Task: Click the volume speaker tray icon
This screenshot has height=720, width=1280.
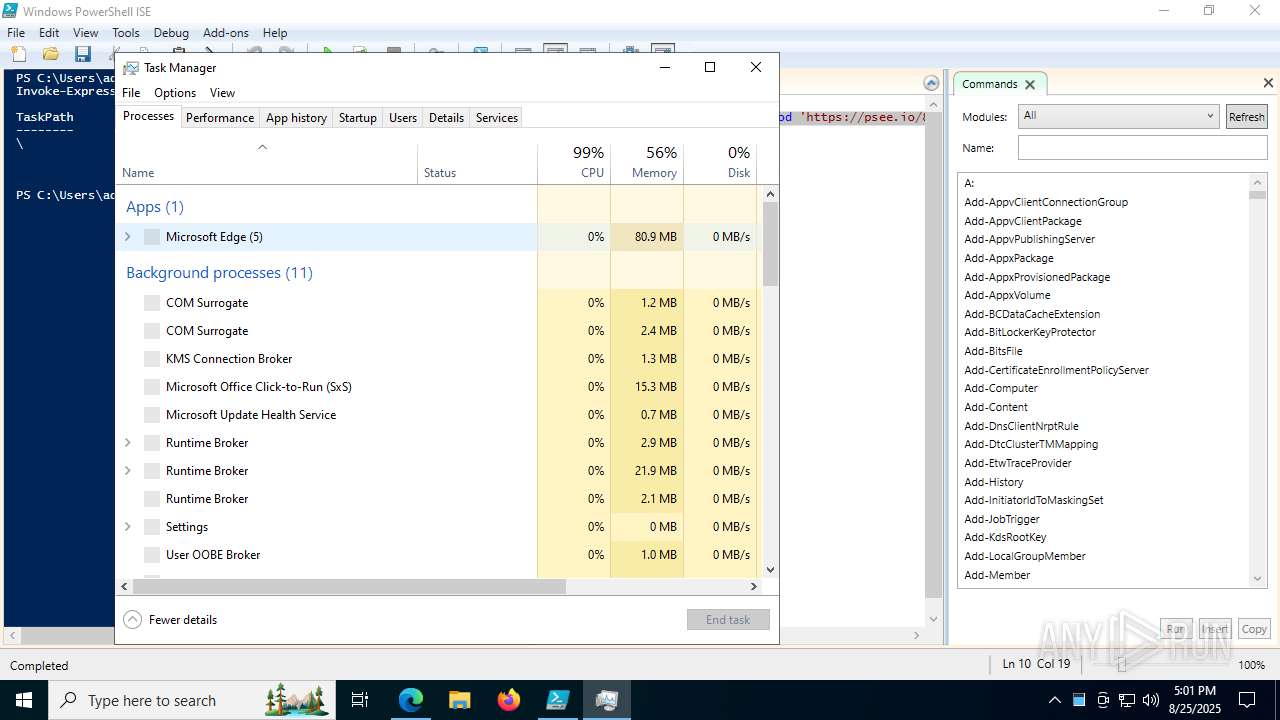Action: [x=1150, y=700]
